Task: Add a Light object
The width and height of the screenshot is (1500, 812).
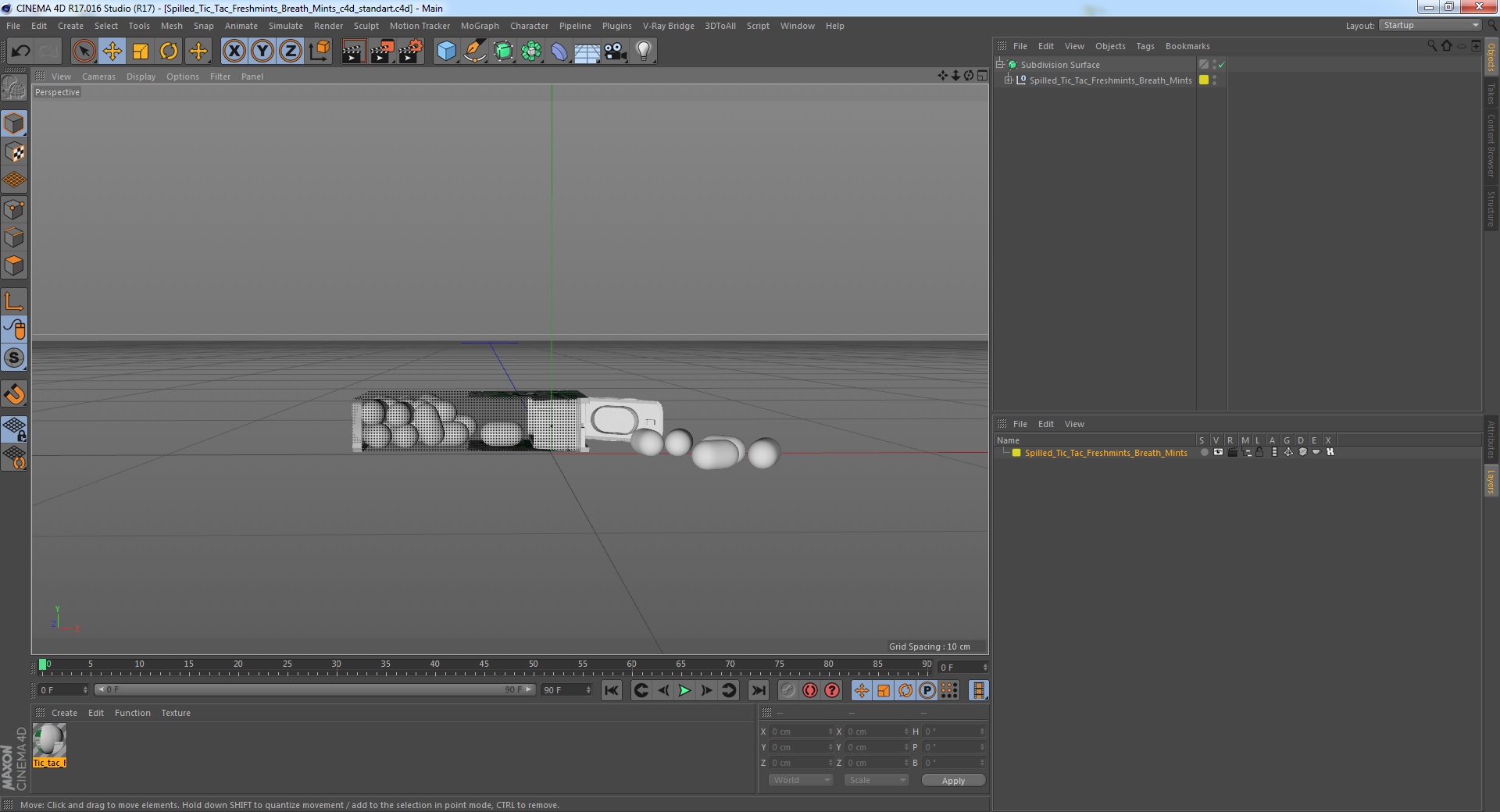Action: [x=644, y=52]
